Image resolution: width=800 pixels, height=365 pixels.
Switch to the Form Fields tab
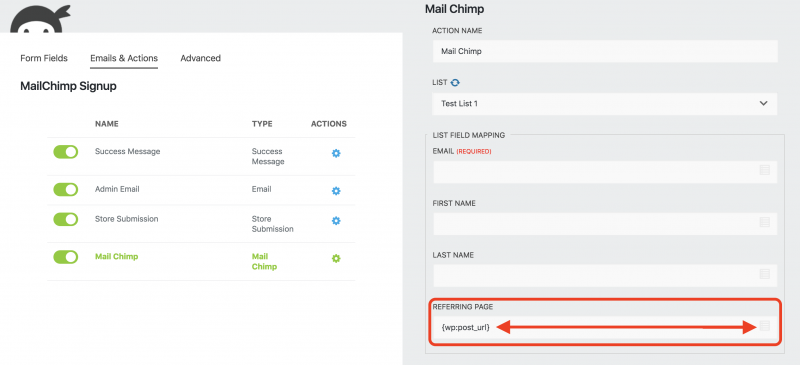point(44,58)
